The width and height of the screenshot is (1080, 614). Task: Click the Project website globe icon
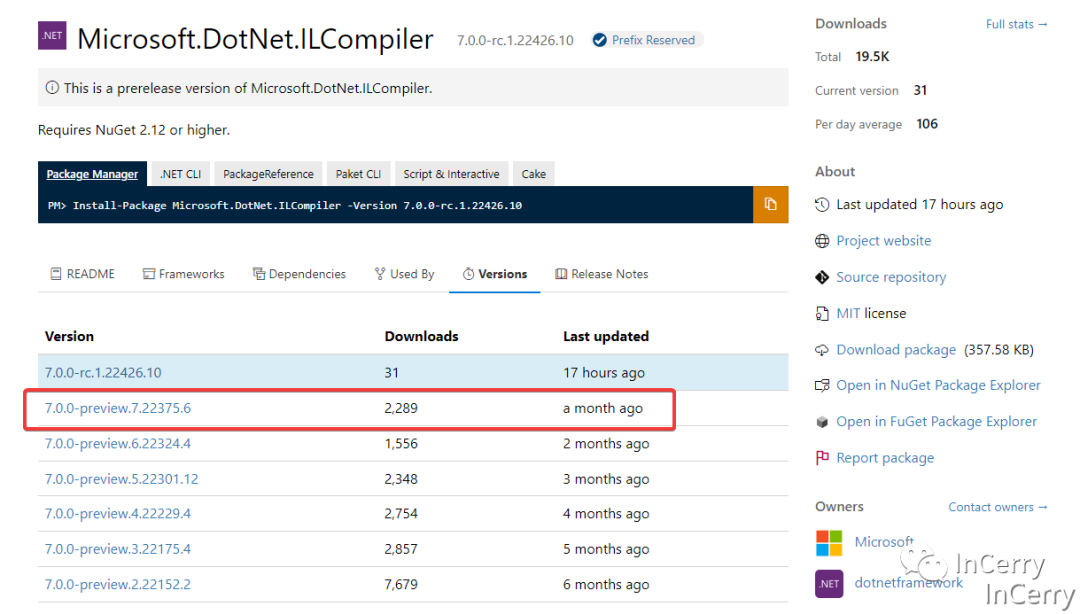point(822,241)
